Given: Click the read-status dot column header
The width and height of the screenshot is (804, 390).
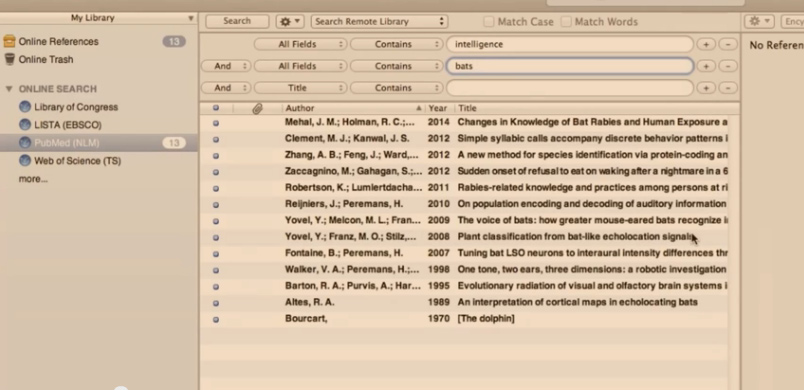Looking at the screenshot, I should point(215,108).
